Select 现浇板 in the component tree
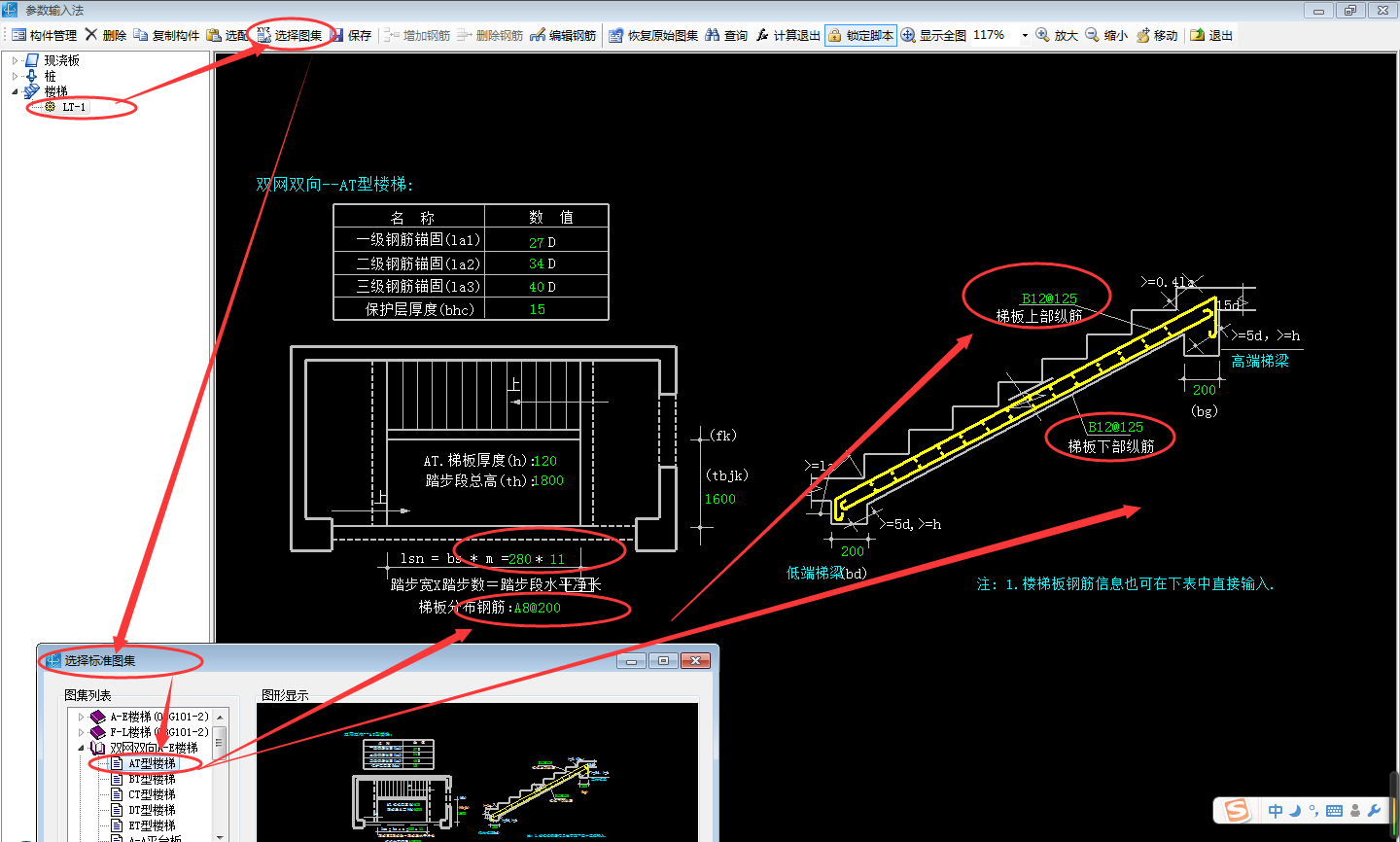This screenshot has width=1400, height=842. (x=61, y=60)
